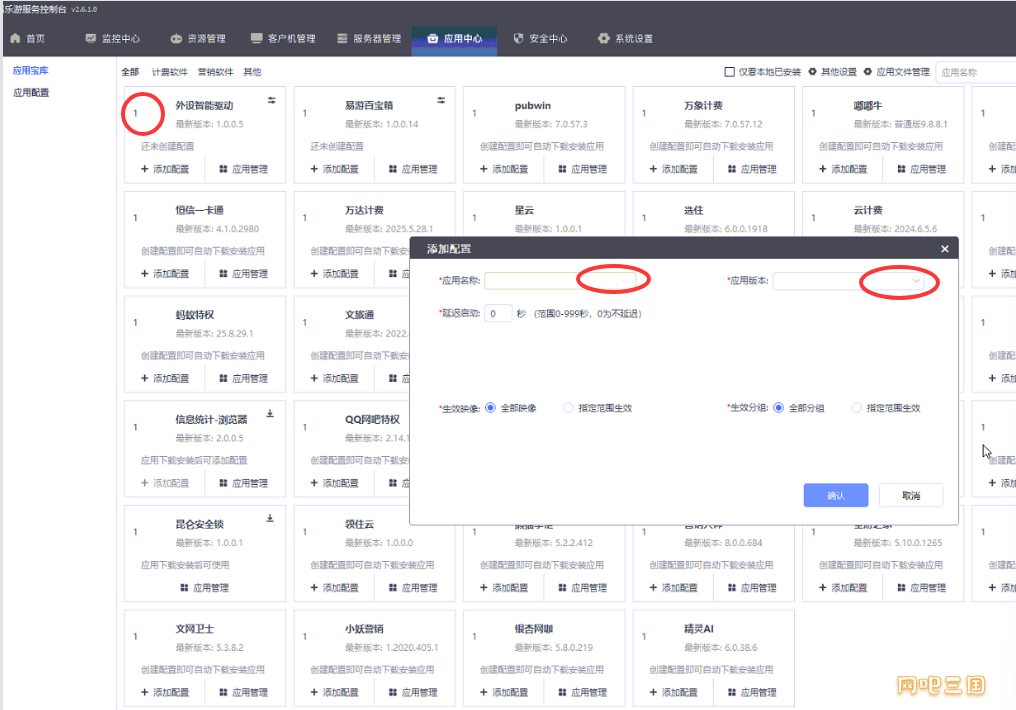1016x710 pixels.
Task: Select 全部映像 radio for 生效映像
Action: pos(491,407)
